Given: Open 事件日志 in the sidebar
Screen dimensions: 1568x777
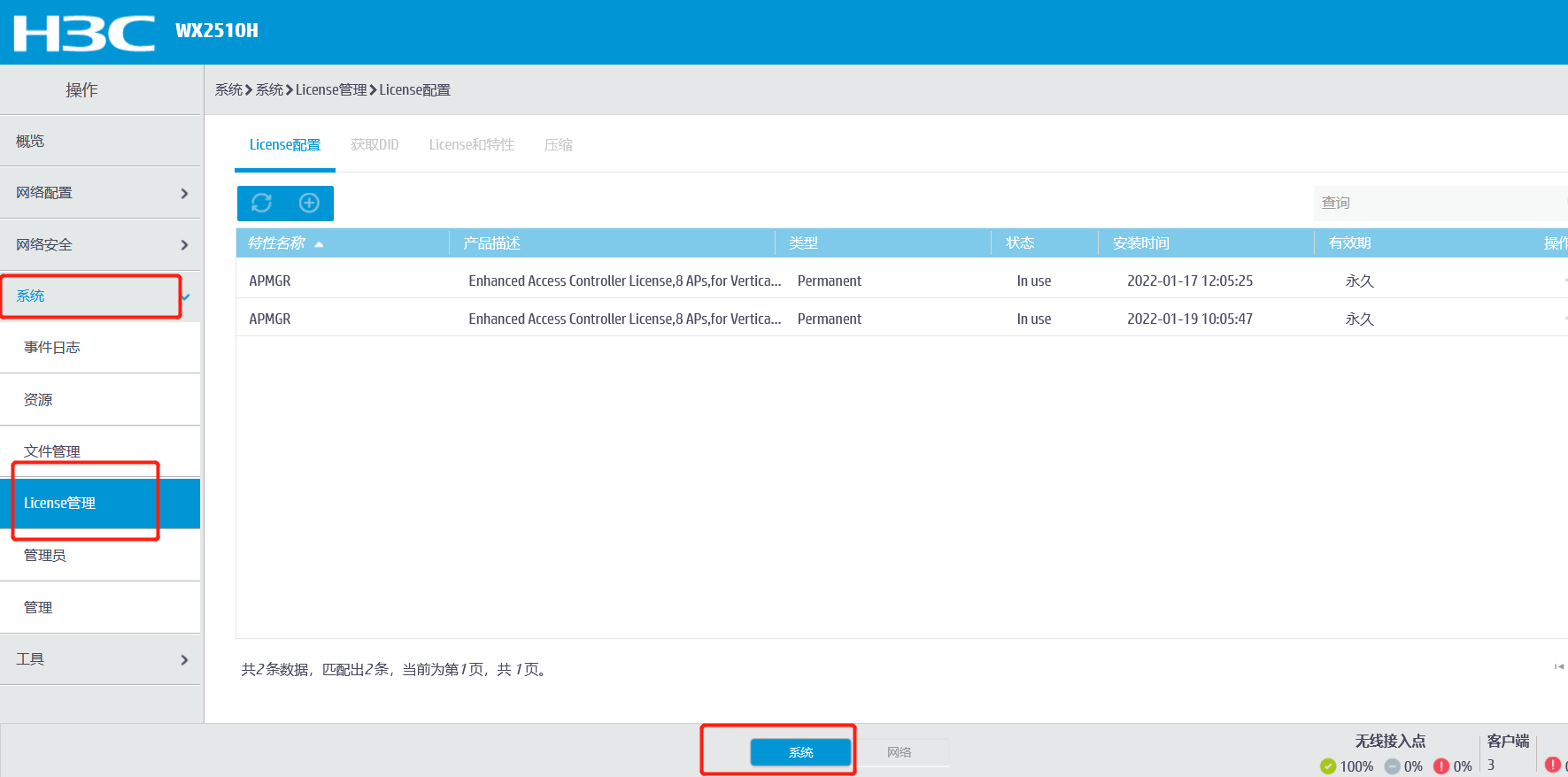Looking at the screenshot, I should pos(100,348).
